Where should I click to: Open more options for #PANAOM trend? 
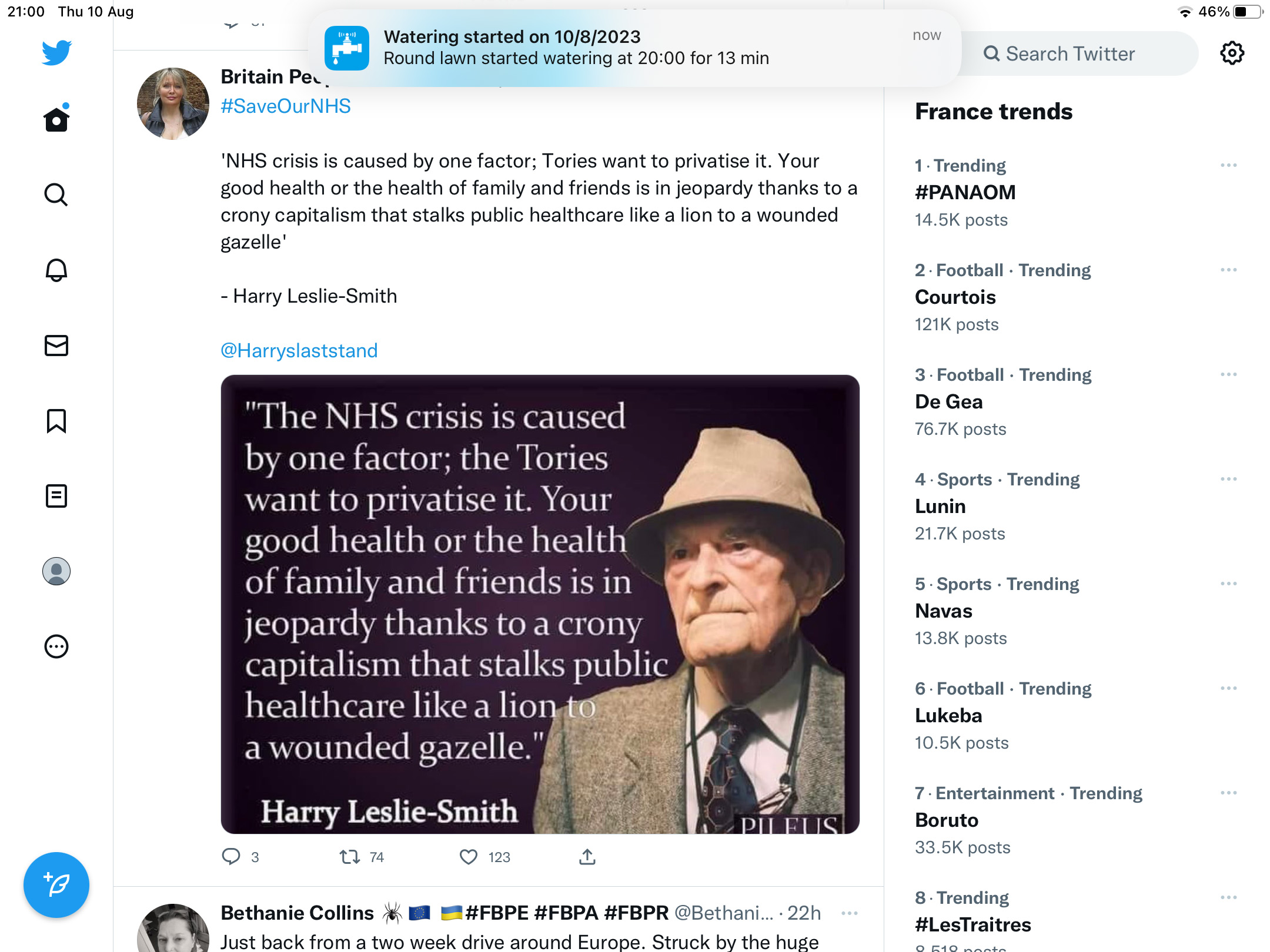(1229, 166)
